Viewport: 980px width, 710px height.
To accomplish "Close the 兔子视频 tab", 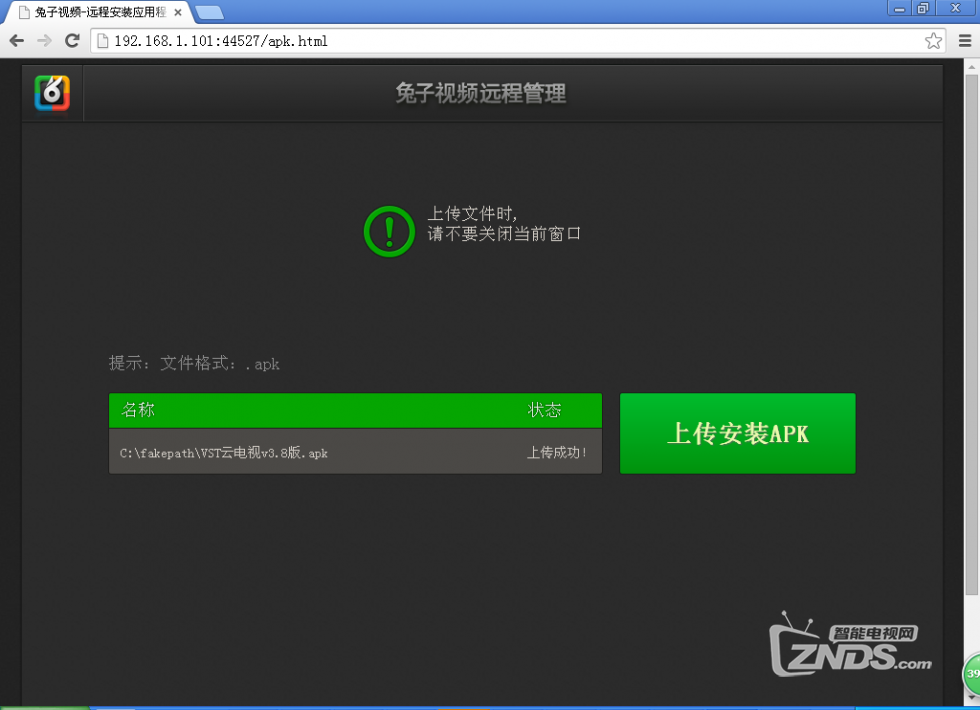I will coord(177,12).
